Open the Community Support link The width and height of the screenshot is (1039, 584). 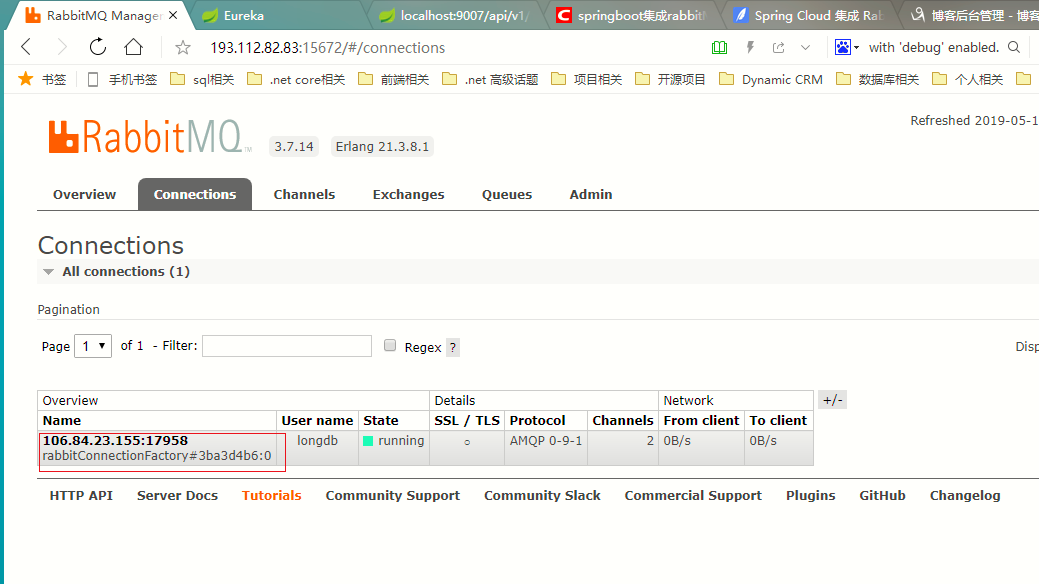(x=392, y=495)
